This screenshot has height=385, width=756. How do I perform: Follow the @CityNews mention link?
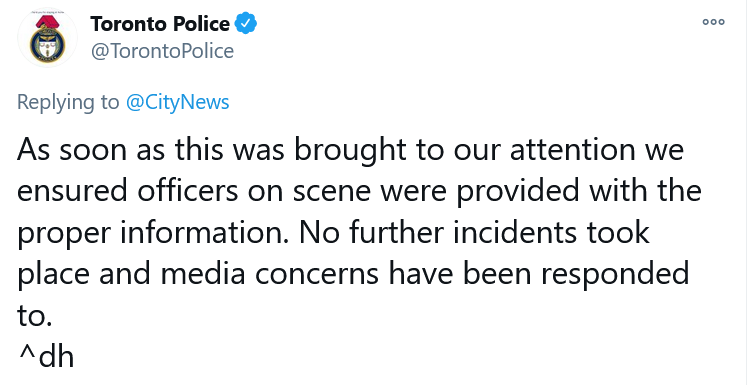(177, 102)
